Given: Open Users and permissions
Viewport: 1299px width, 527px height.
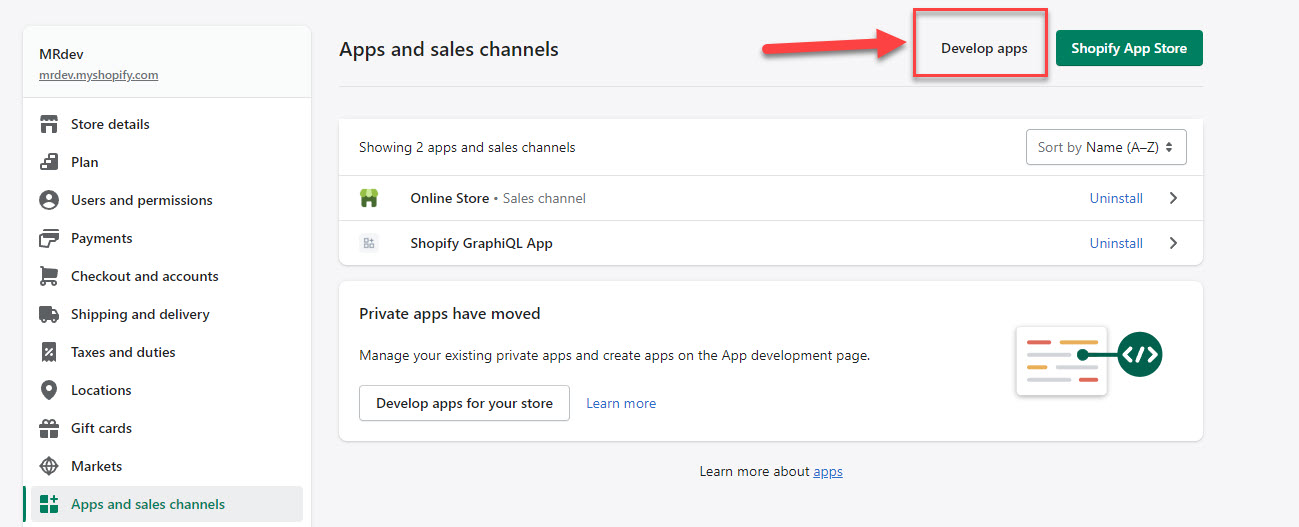Looking at the screenshot, I should [167, 200].
